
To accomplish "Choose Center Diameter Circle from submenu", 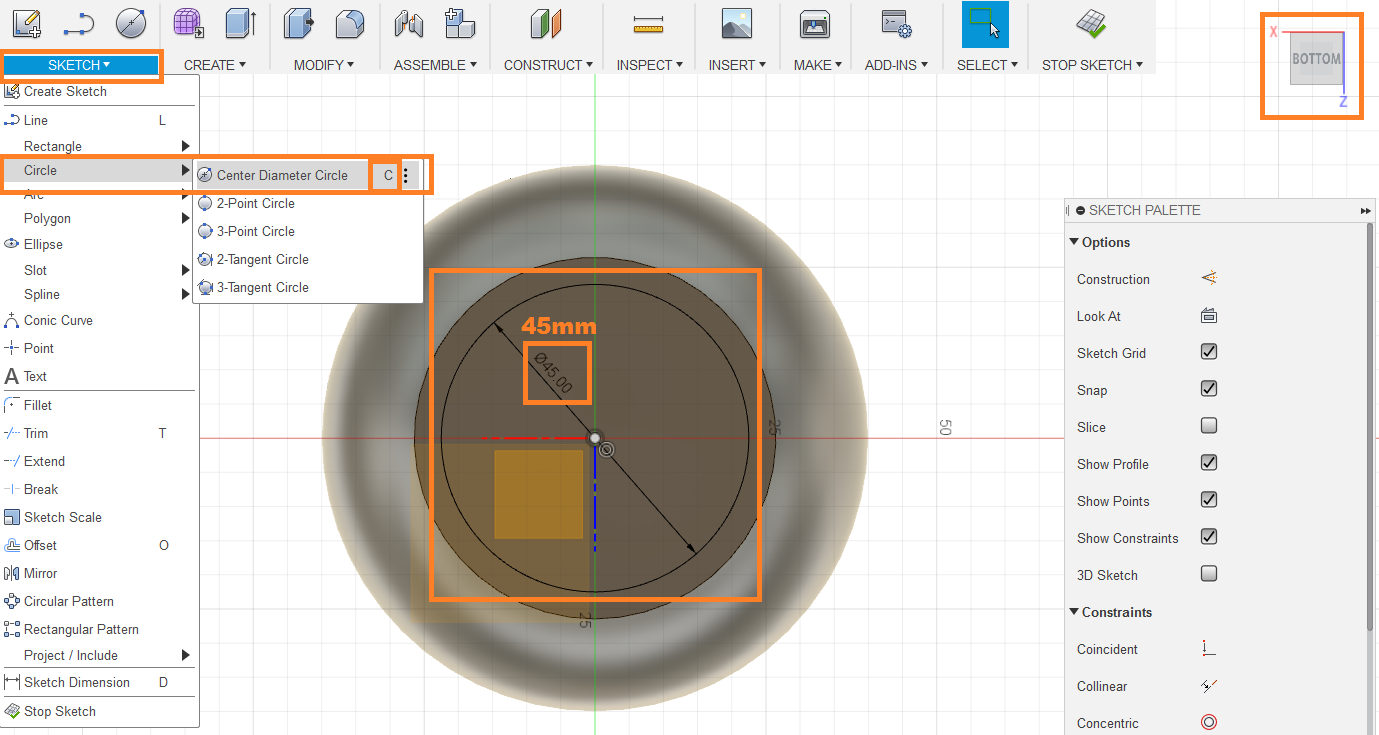I will (x=283, y=175).
